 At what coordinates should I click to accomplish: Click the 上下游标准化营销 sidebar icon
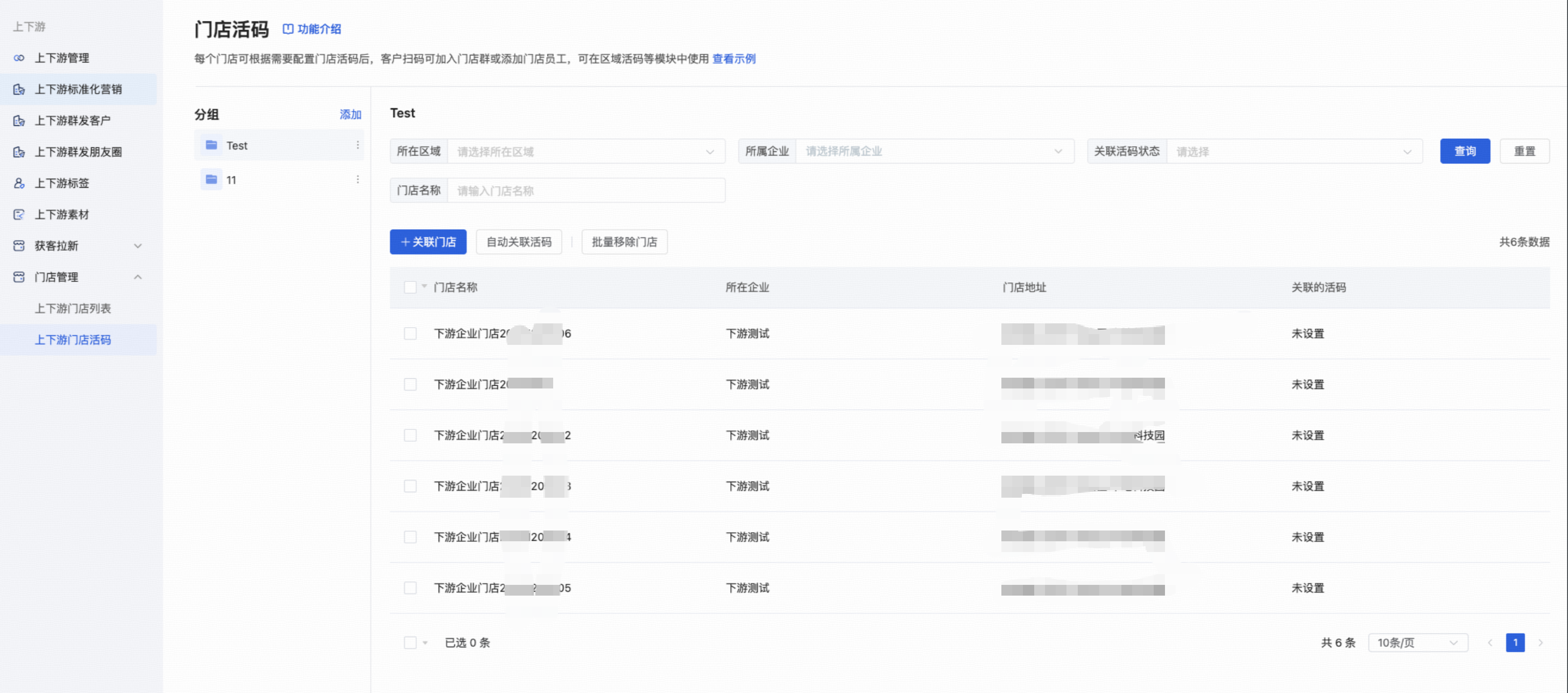19,89
